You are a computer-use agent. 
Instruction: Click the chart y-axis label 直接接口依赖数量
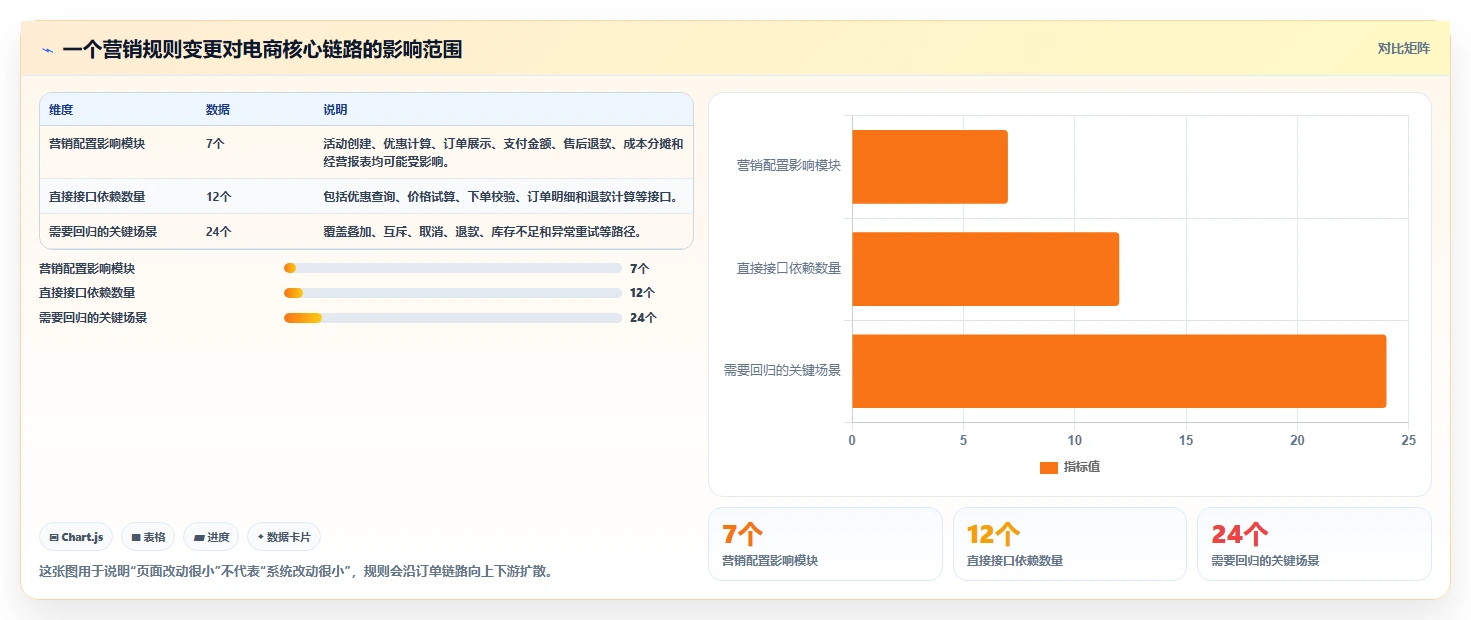tap(789, 268)
